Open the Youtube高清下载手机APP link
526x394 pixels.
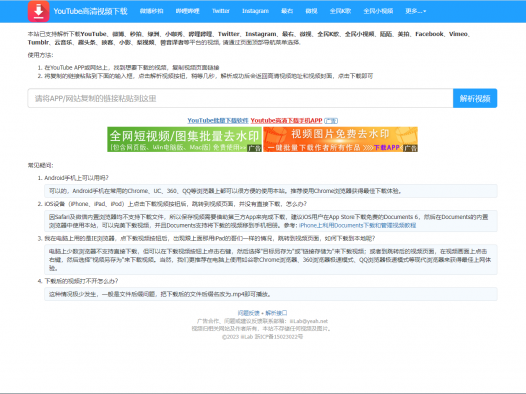pyautogui.click(x=286, y=120)
